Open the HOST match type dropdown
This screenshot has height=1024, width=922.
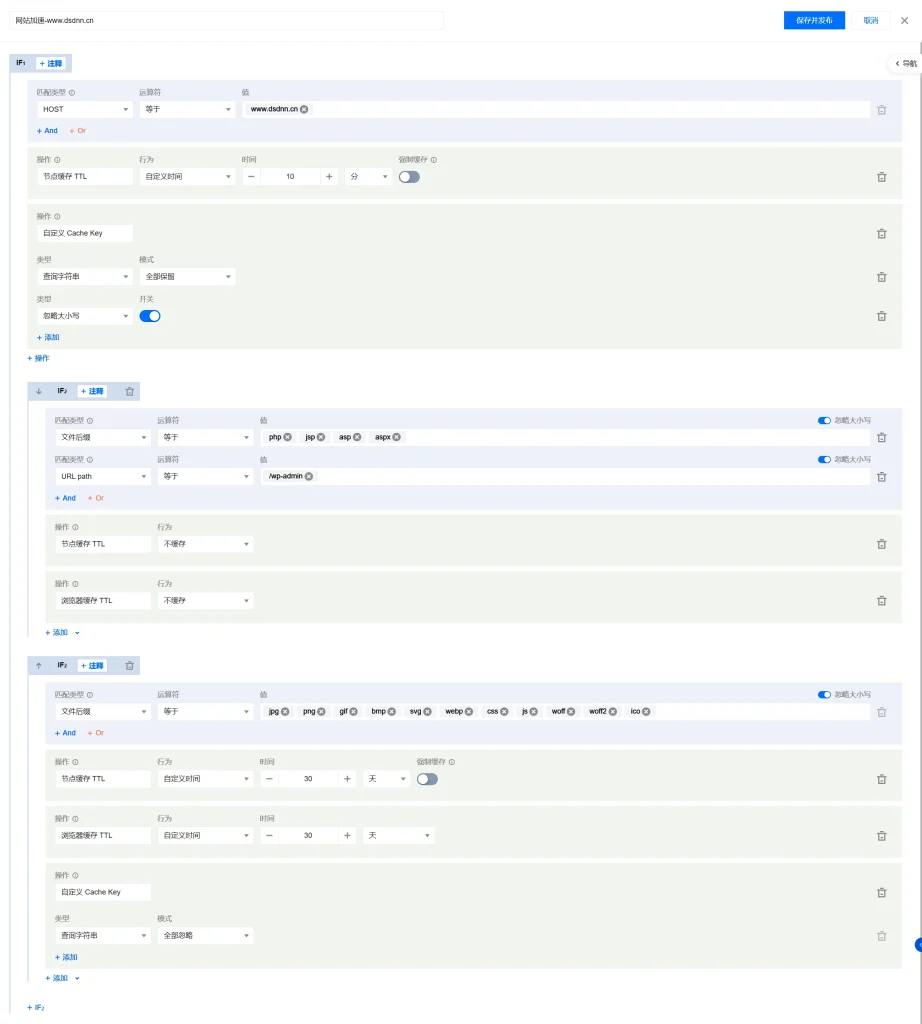(84, 109)
